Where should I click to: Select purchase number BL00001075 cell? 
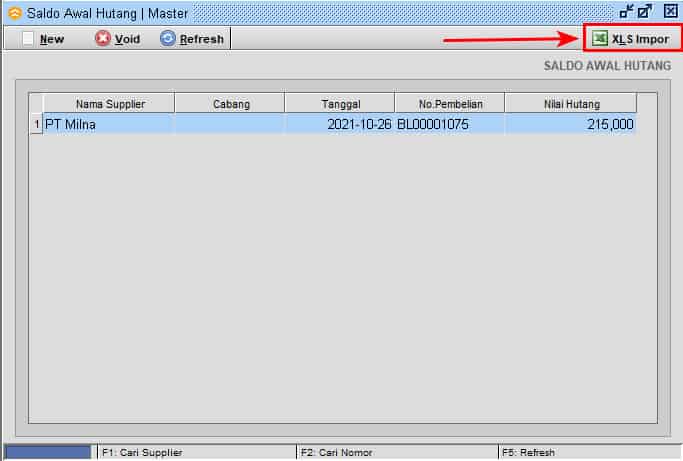(449, 124)
